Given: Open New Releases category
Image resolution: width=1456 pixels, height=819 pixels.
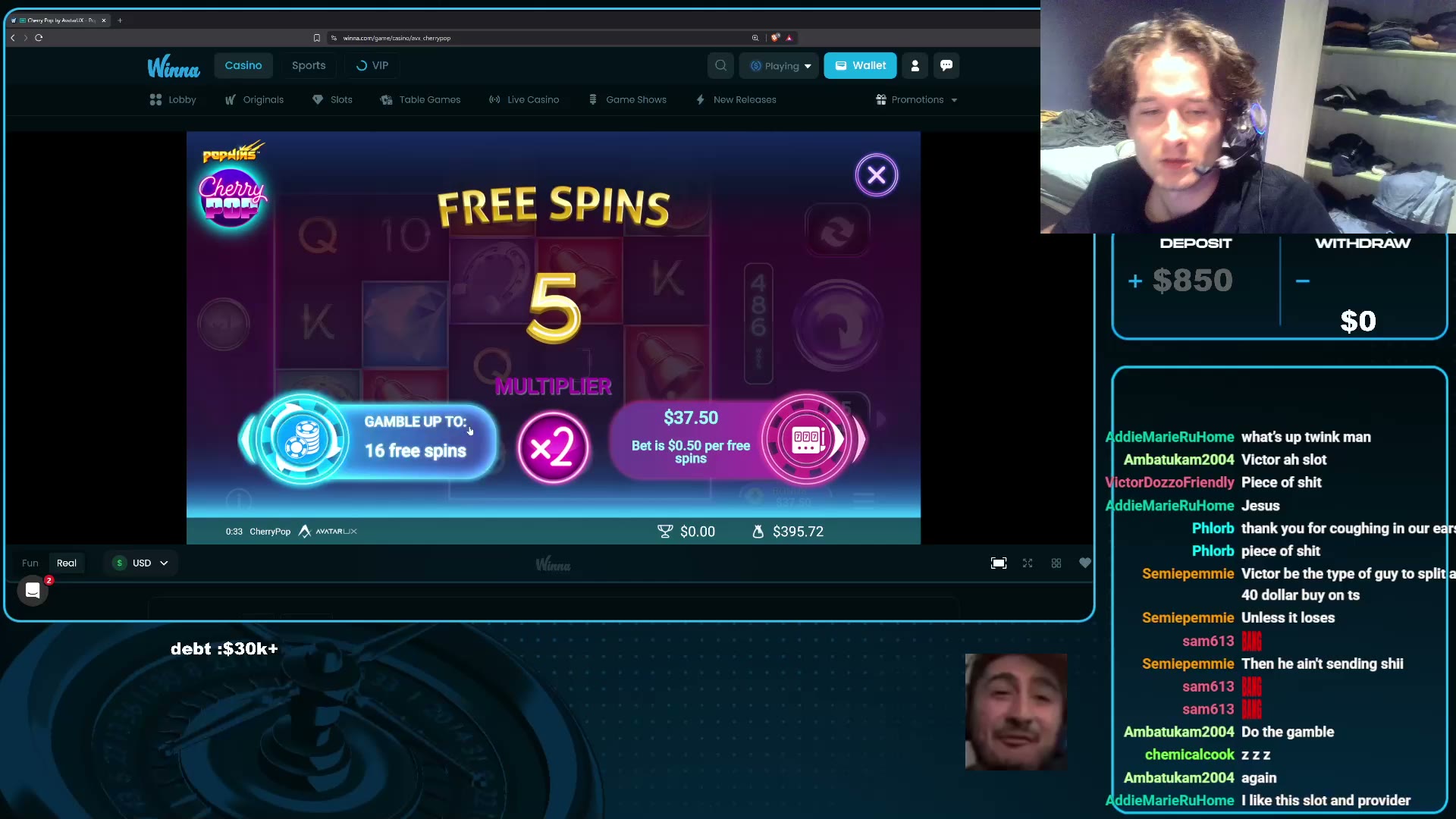Looking at the screenshot, I should [736, 99].
